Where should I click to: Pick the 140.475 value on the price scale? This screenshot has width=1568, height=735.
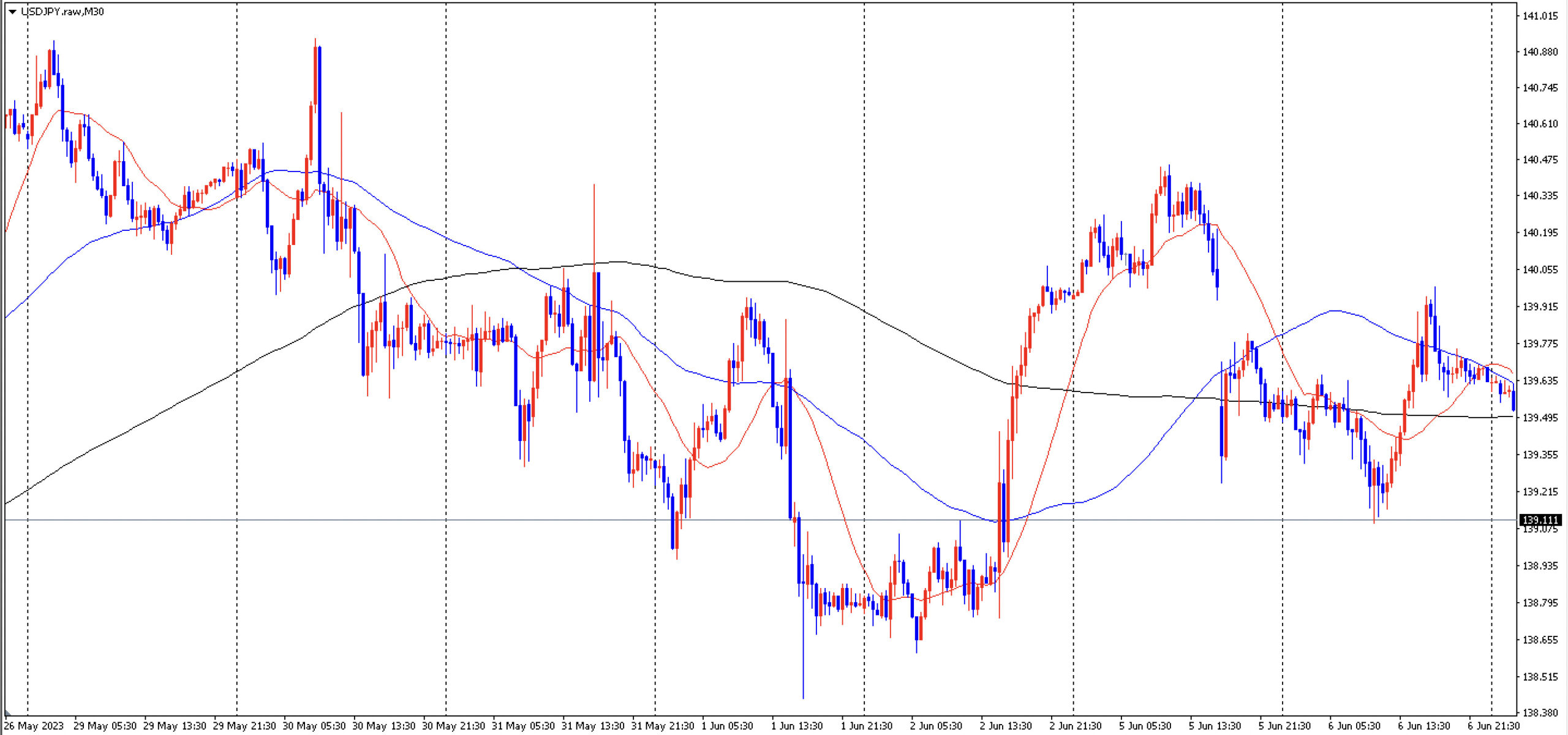point(1540,160)
